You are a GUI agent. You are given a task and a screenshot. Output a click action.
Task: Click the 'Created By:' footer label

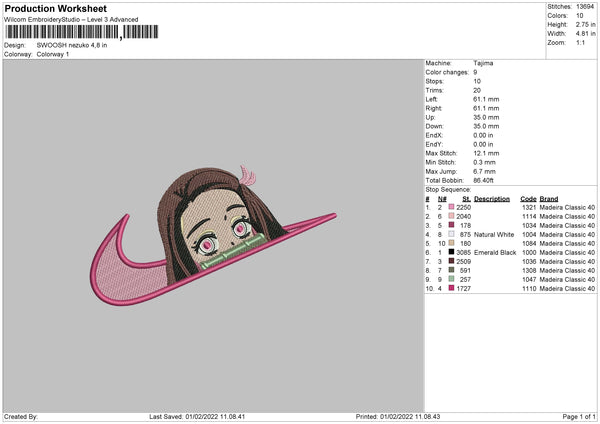pyautogui.click(x=21, y=416)
